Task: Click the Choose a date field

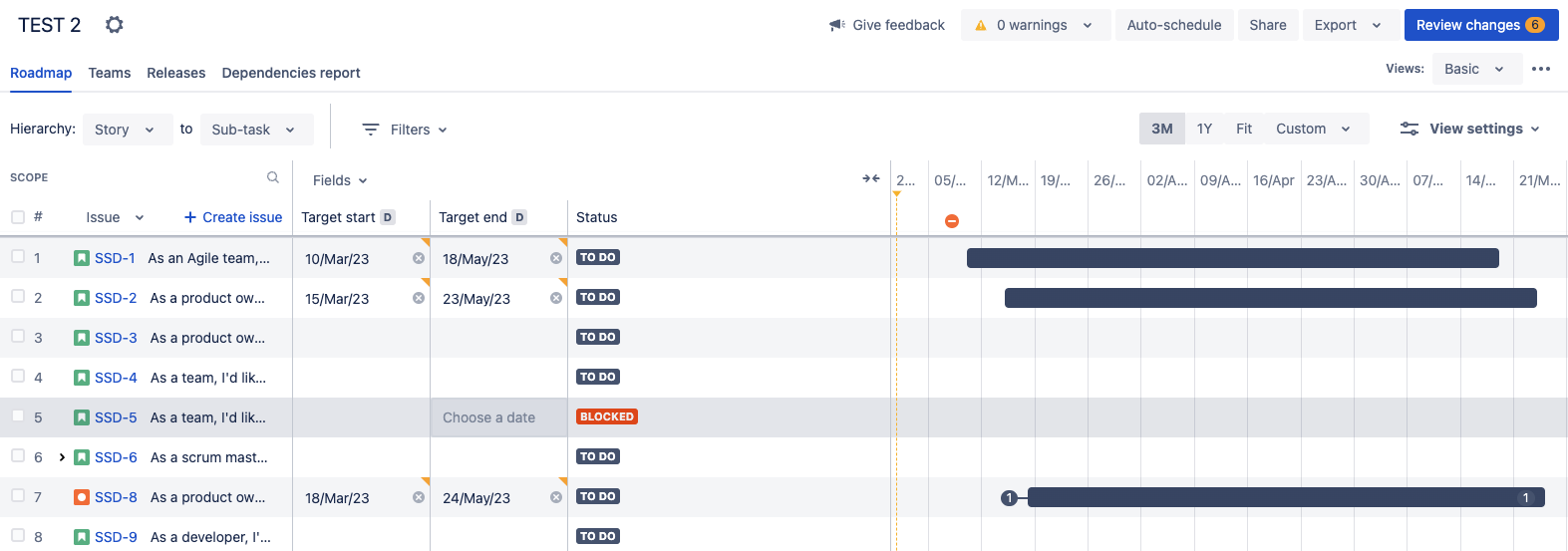Action: click(x=489, y=417)
